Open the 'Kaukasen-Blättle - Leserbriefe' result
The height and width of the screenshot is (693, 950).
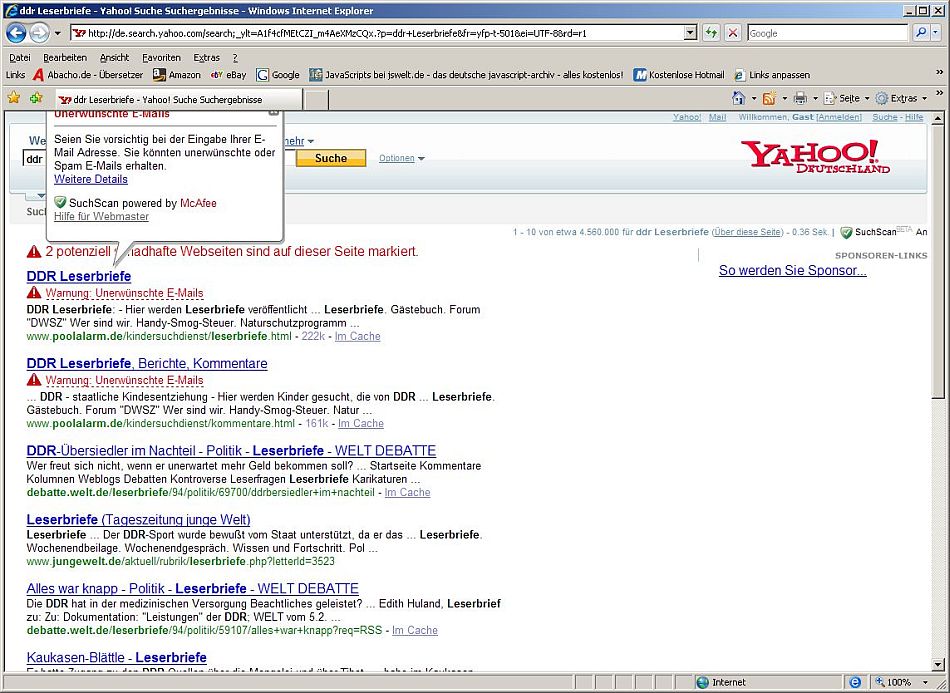117,657
